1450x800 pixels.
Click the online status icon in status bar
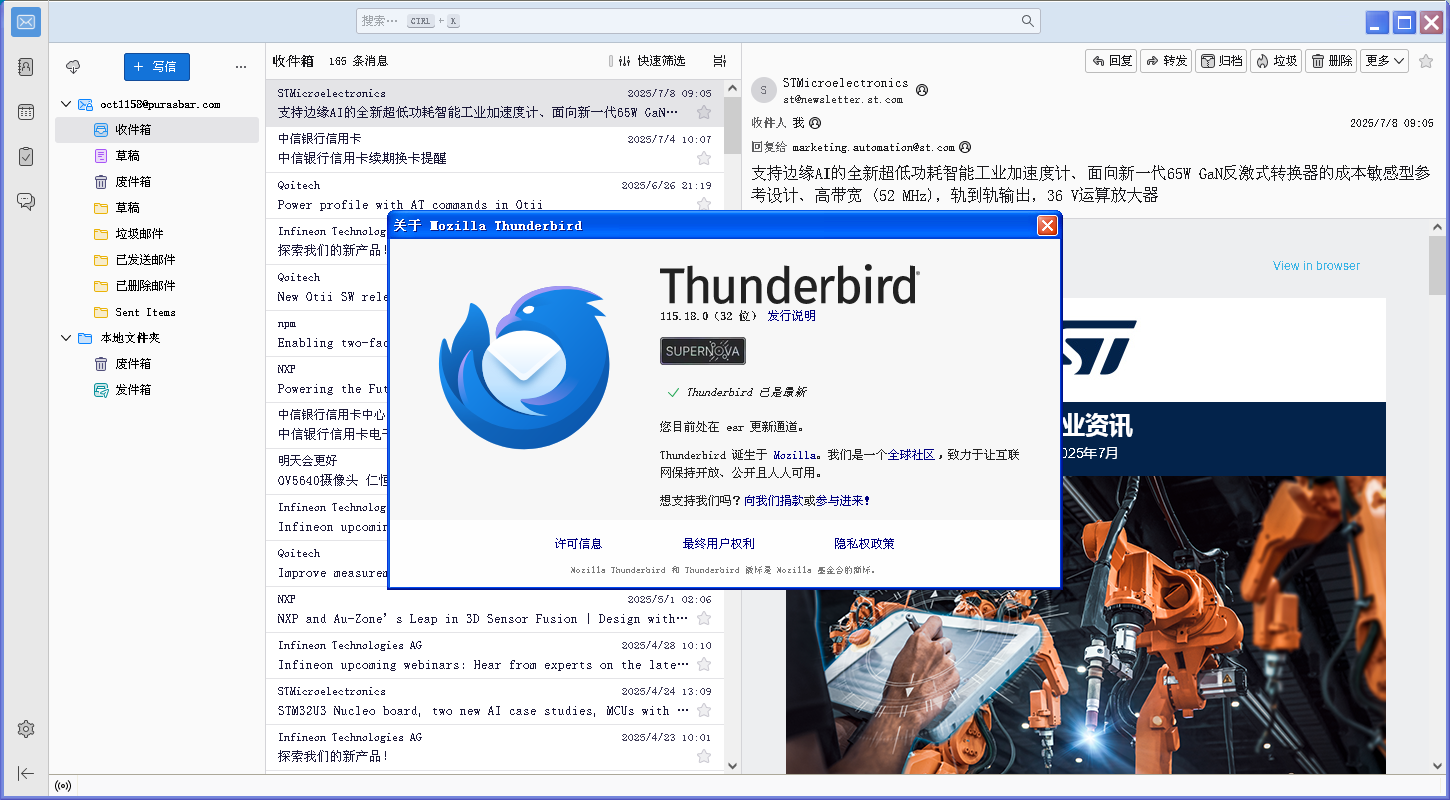(63, 786)
